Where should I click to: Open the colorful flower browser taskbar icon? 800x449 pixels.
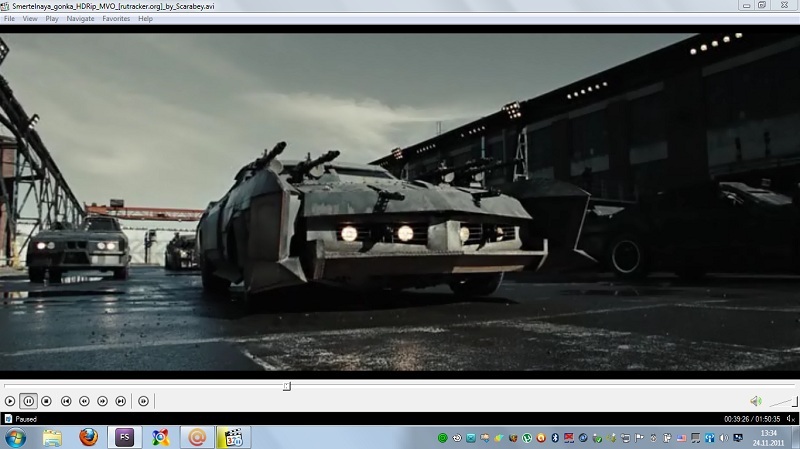coord(160,438)
